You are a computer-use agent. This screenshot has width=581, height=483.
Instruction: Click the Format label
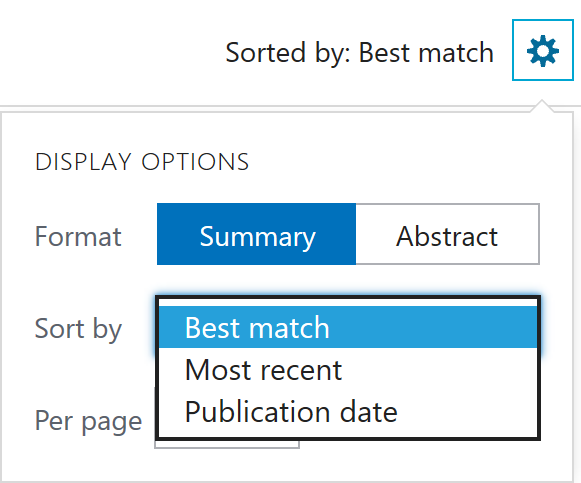click(78, 236)
